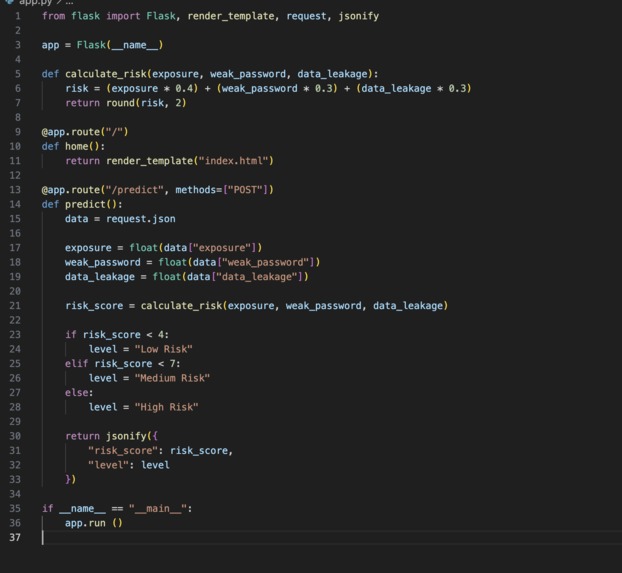Click the "__main__" string on line 35

pyautogui.click(x=158, y=509)
